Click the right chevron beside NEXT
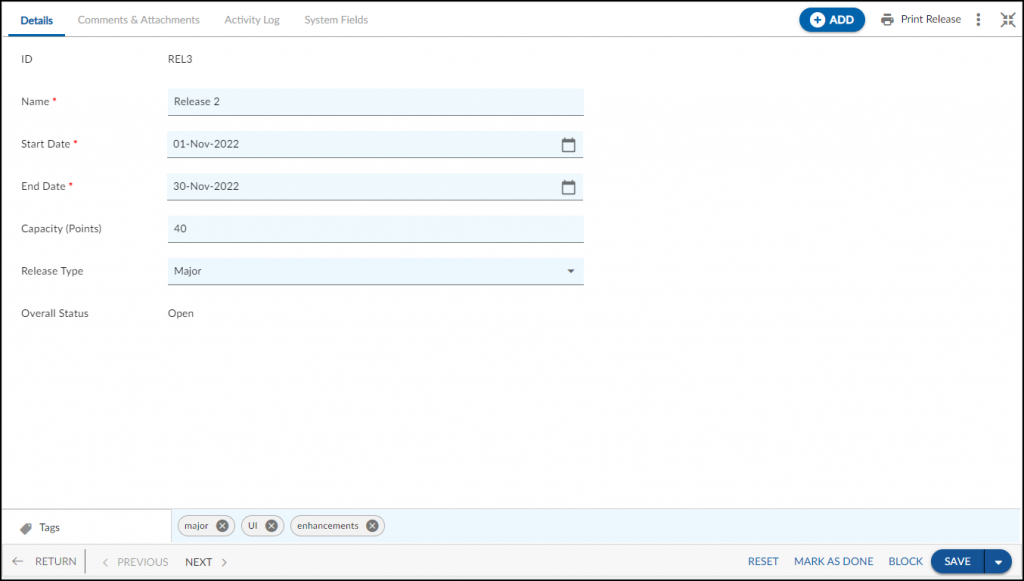The width and height of the screenshot is (1024, 581). click(224, 562)
